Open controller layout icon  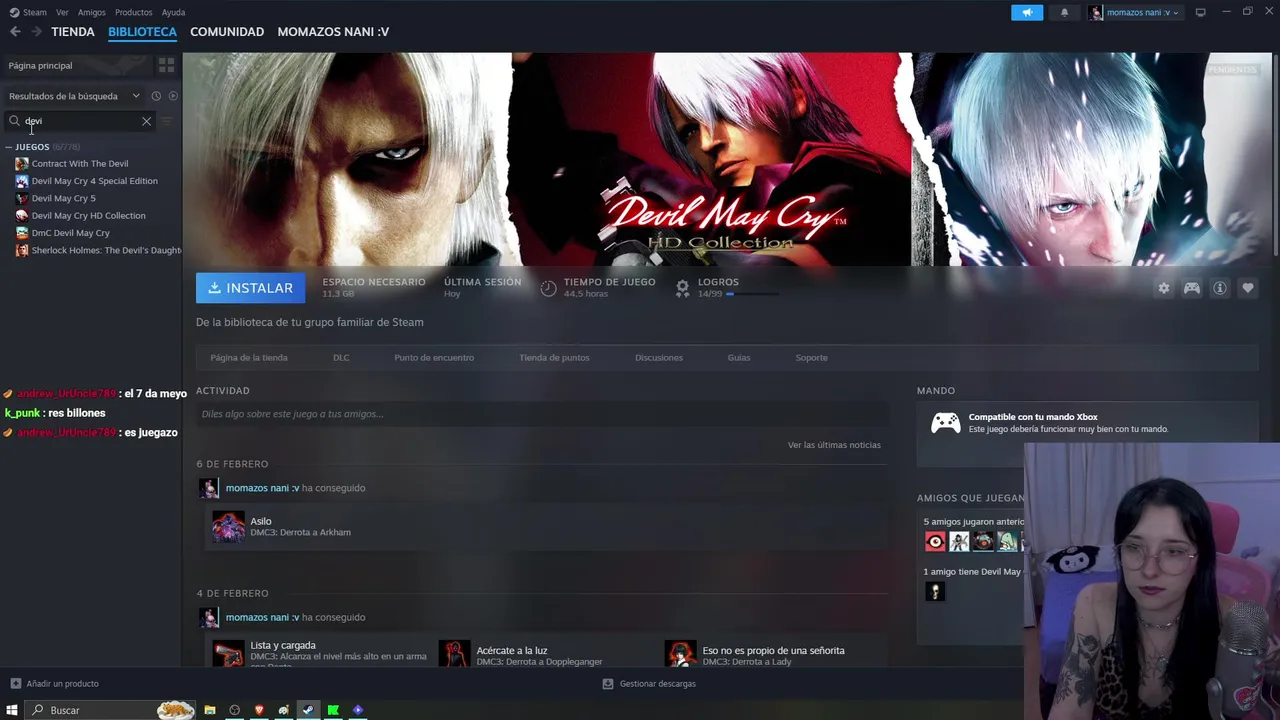coord(1192,288)
